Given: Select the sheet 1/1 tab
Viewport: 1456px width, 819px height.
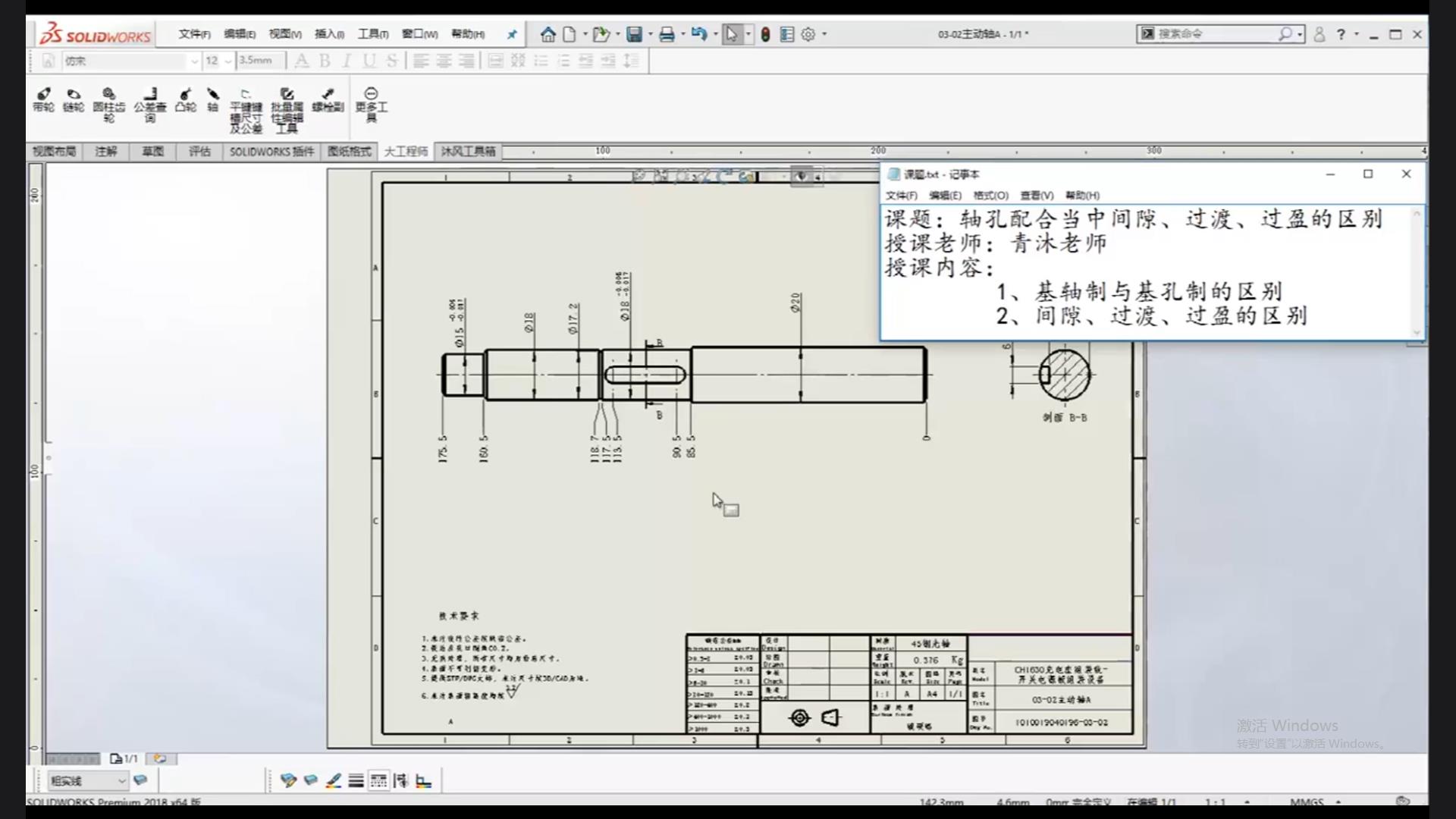Looking at the screenshot, I should pyautogui.click(x=124, y=758).
